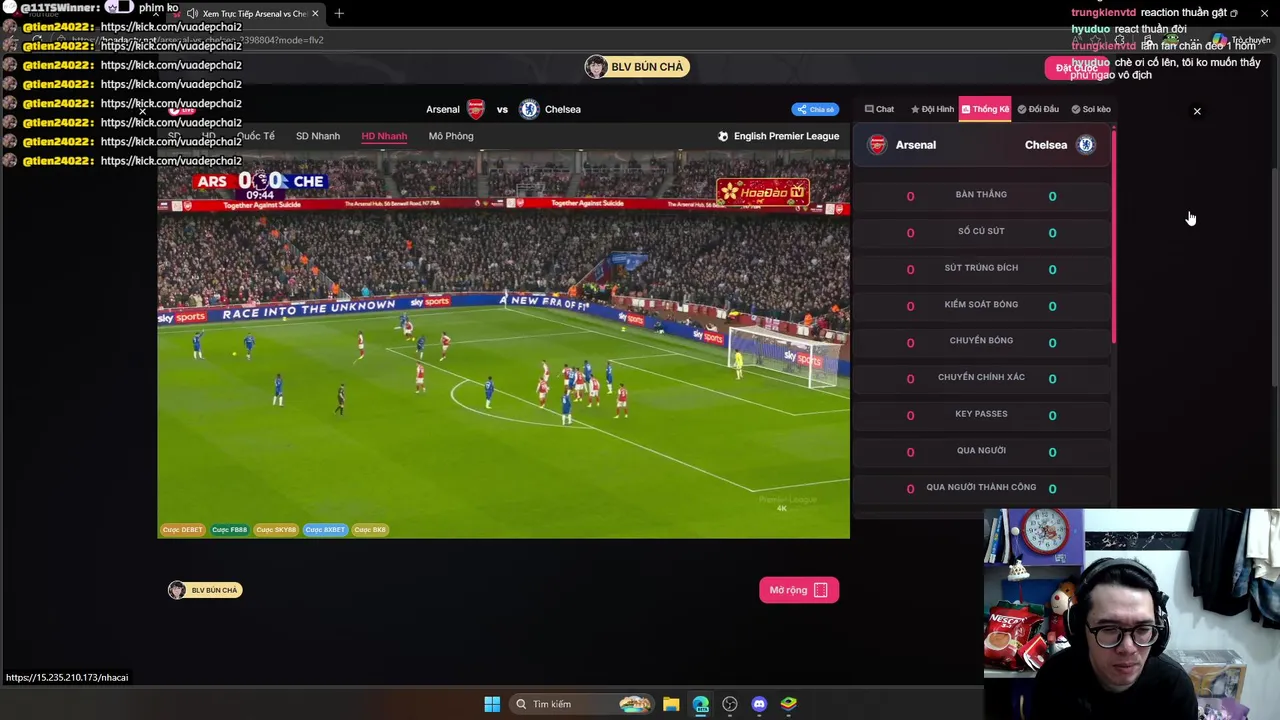Select the Thống Kê tab
This screenshot has width=1280, height=720.
(985, 109)
